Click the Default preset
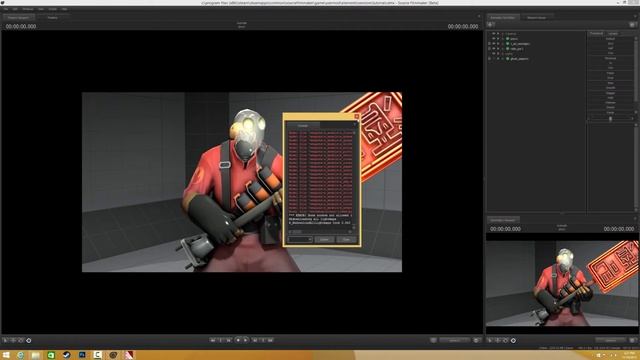Image resolution: width=640 pixels, height=360 pixels. 610,38
